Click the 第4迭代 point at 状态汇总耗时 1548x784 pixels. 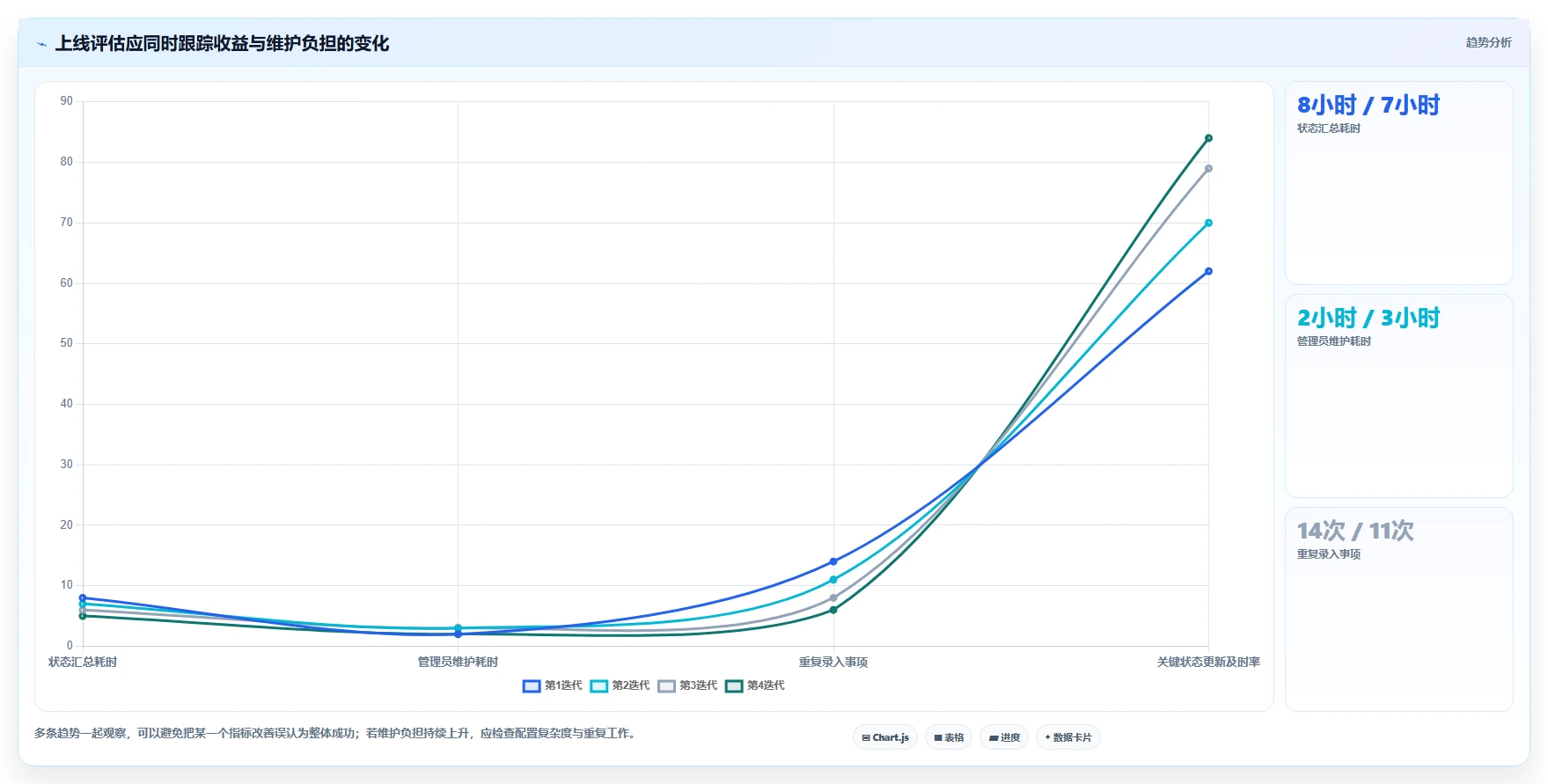coord(83,616)
